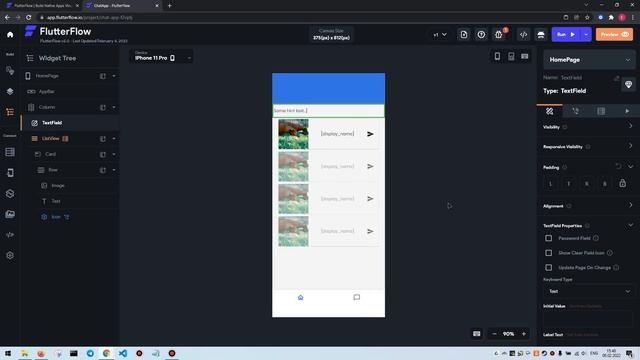Toggle the canvas keyboard shortcuts icon
This screenshot has width=640, height=360.
476,333
